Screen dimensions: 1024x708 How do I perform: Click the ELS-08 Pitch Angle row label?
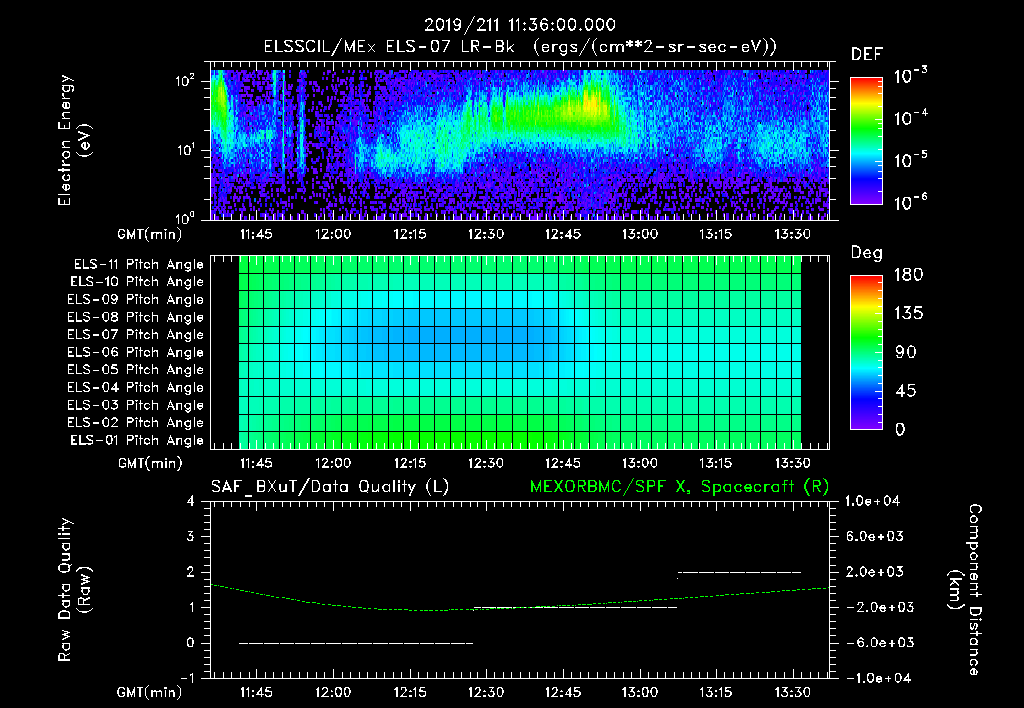(x=136, y=317)
